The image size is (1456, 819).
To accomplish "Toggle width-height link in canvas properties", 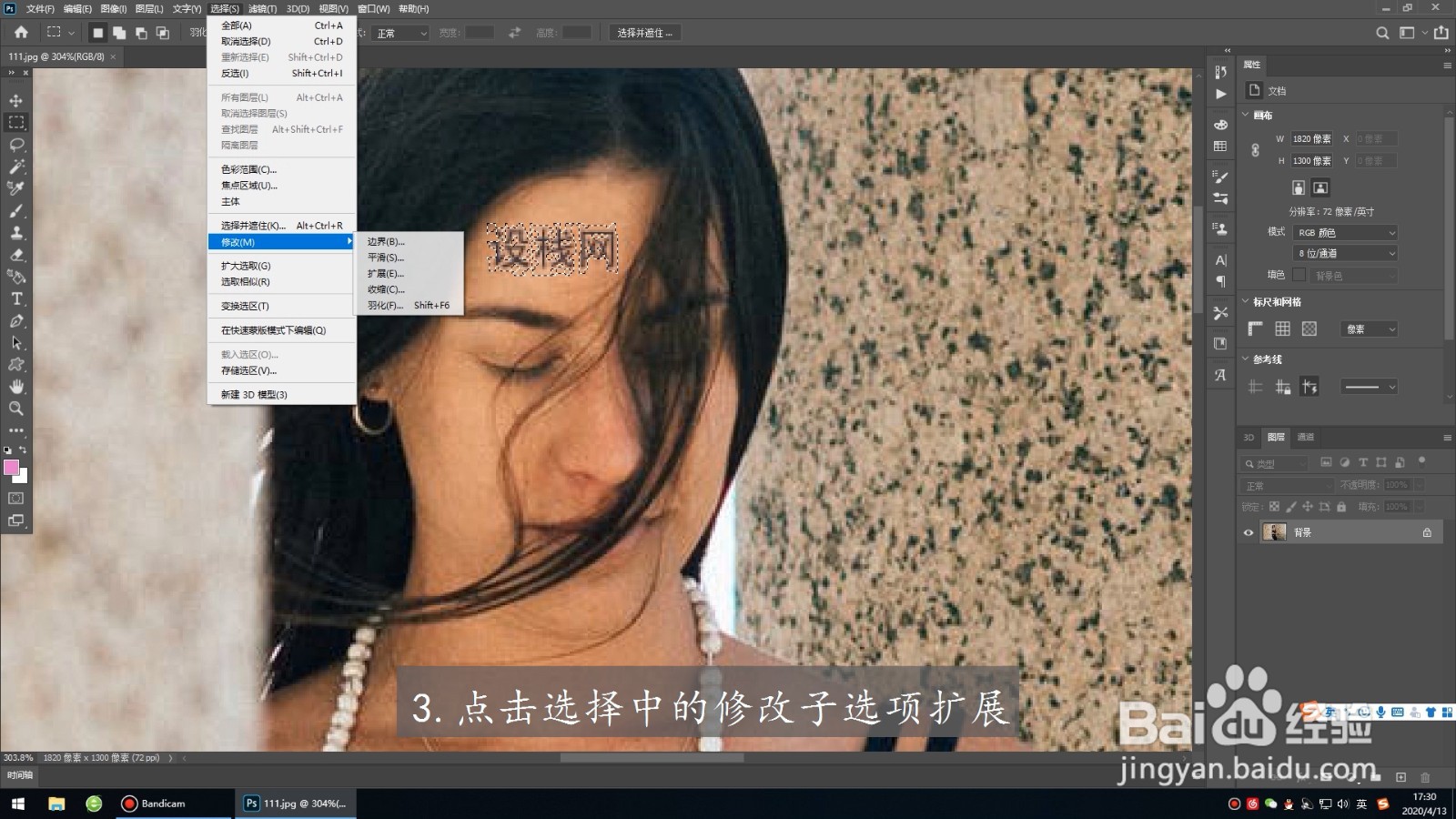I will coord(1255,150).
